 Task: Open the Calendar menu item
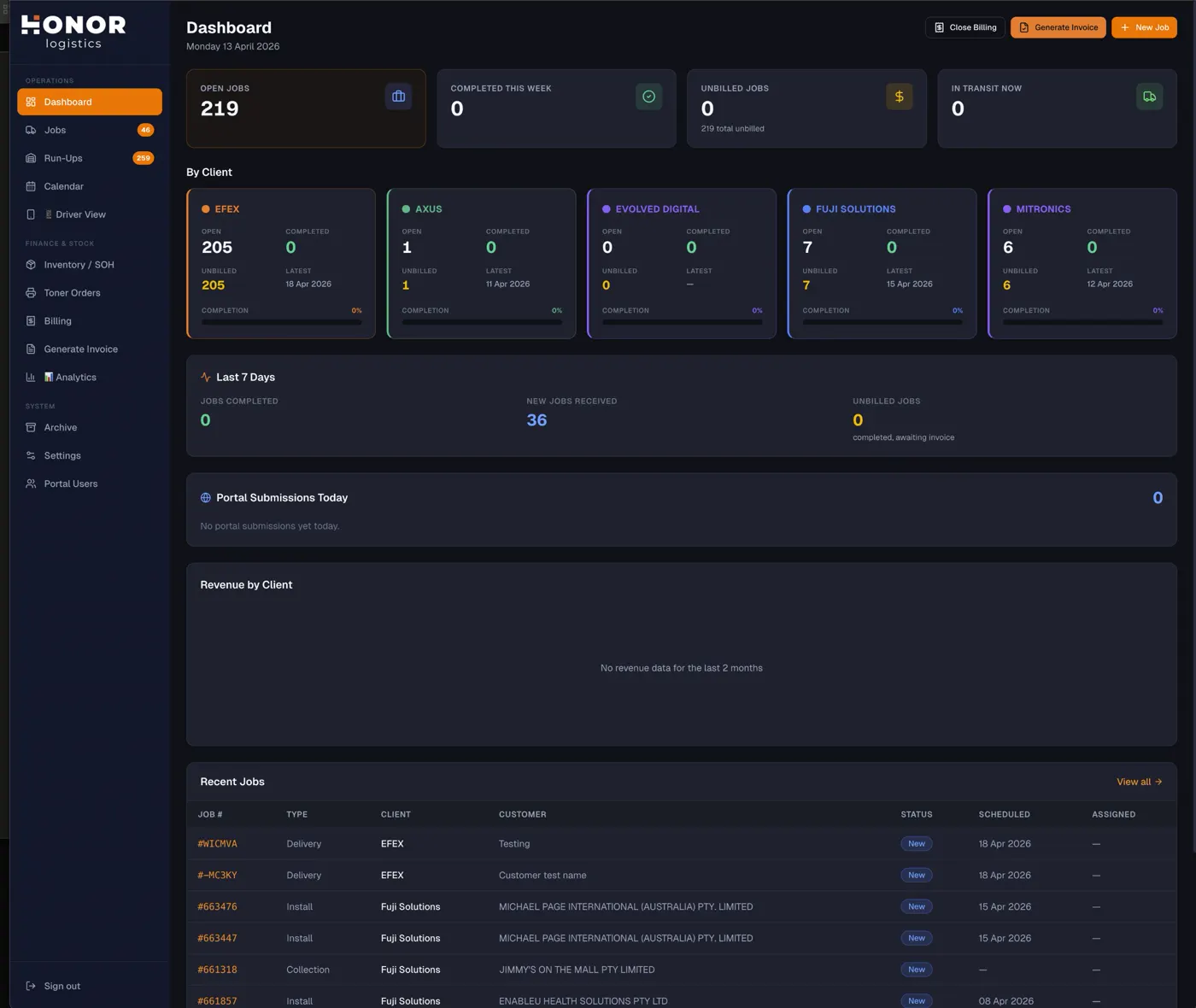pos(90,186)
